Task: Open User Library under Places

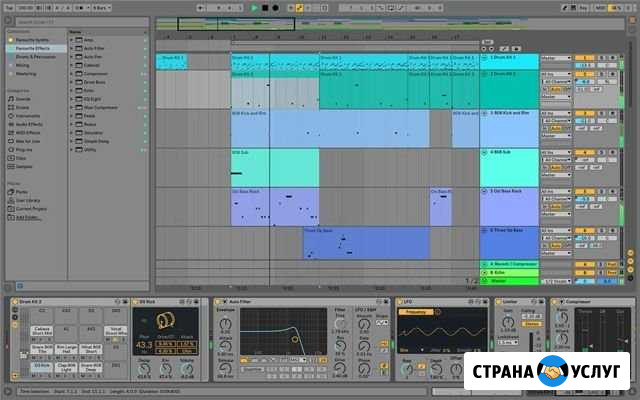Action: coord(28,200)
